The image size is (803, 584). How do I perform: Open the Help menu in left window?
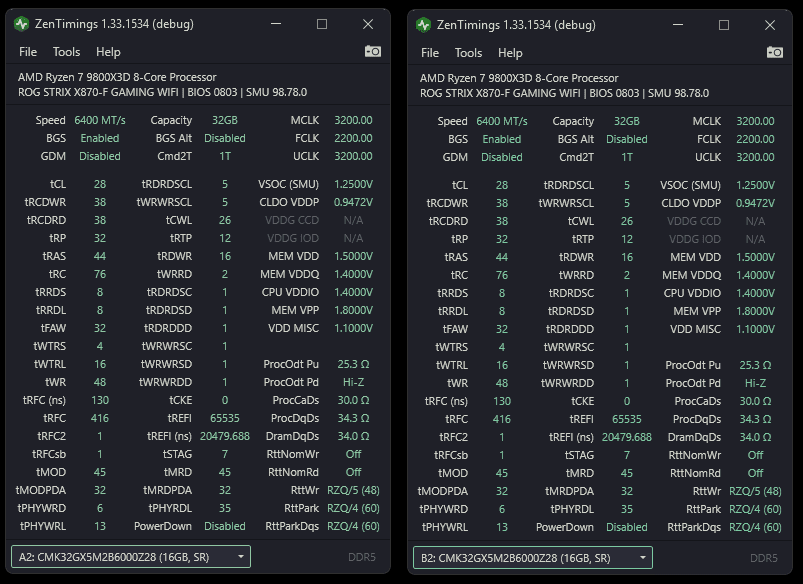[108, 52]
